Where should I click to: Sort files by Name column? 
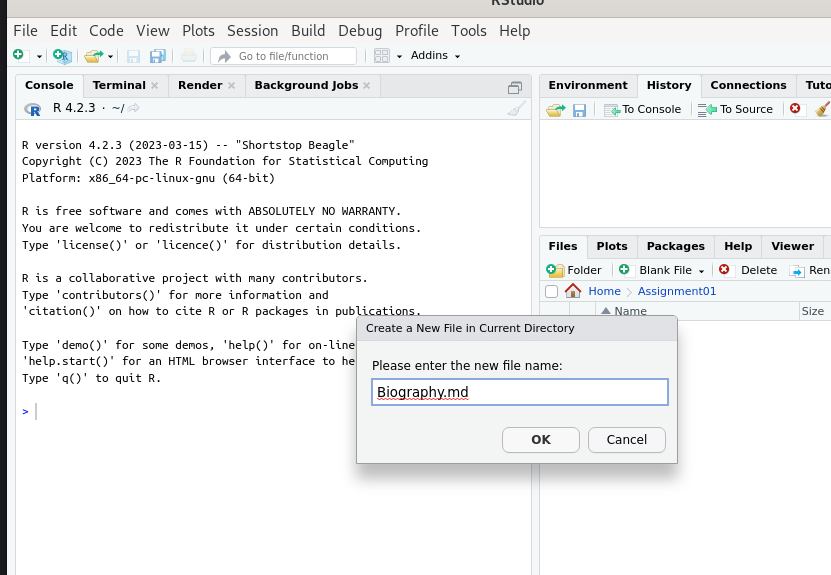[697, 311]
